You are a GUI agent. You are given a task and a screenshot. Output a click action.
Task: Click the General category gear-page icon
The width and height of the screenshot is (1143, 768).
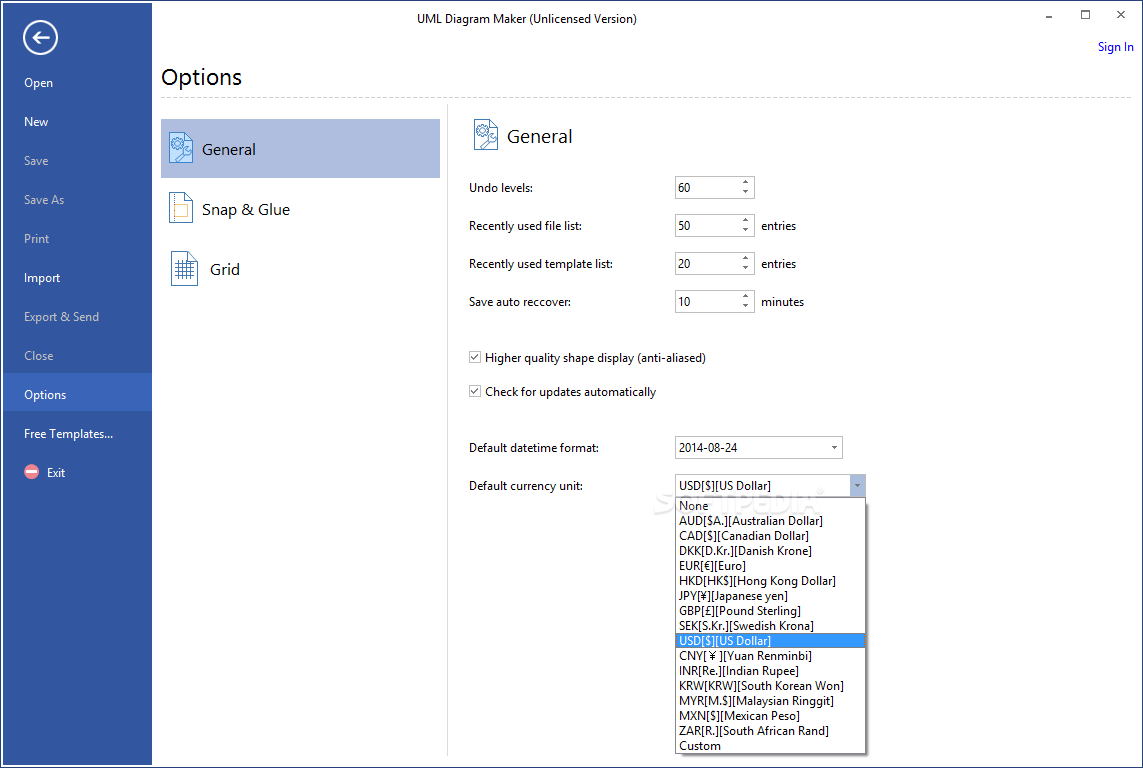tap(181, 148)
